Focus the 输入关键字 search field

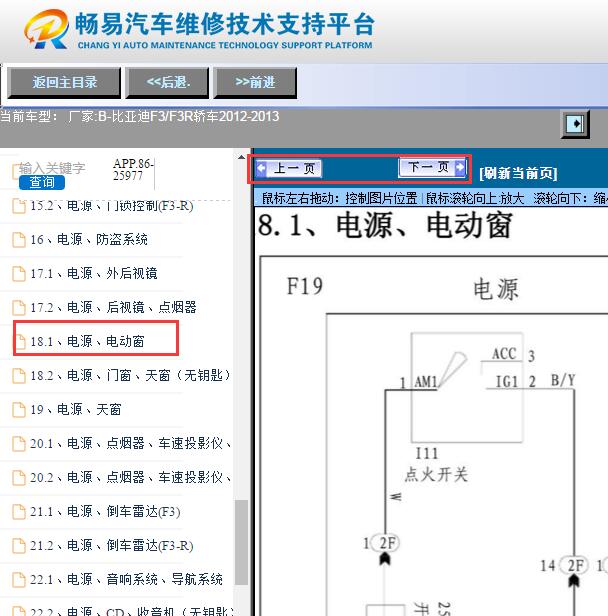coord(52,168)
